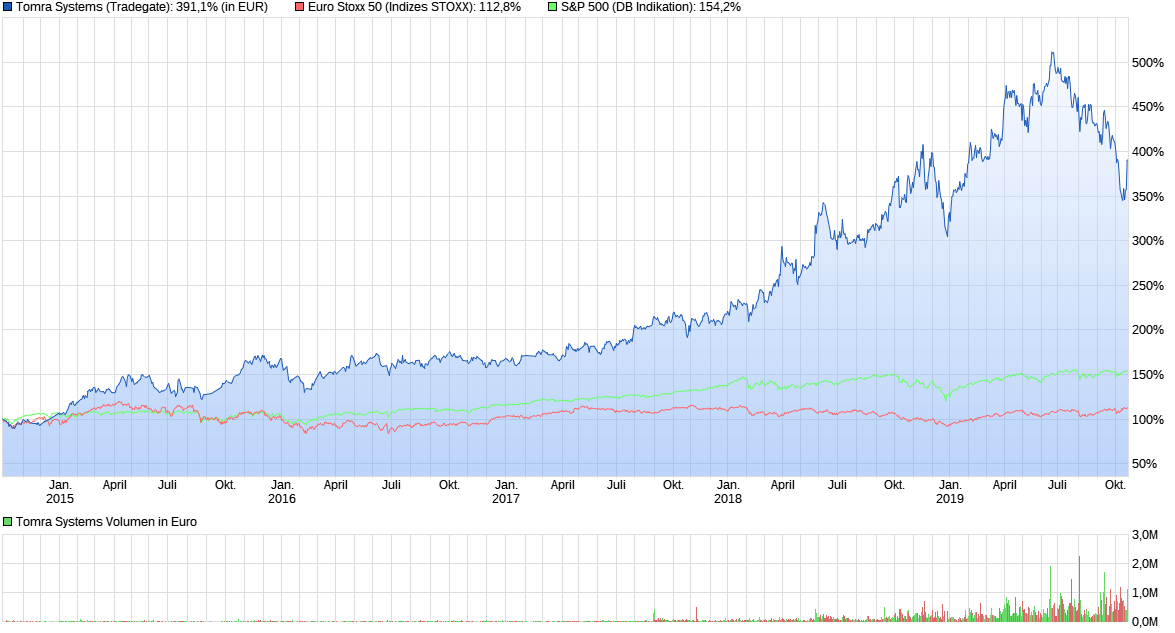
Task: Click the 'April' label after Jan. 2019
Action: pyautogui.click(x=1005, y=485)
